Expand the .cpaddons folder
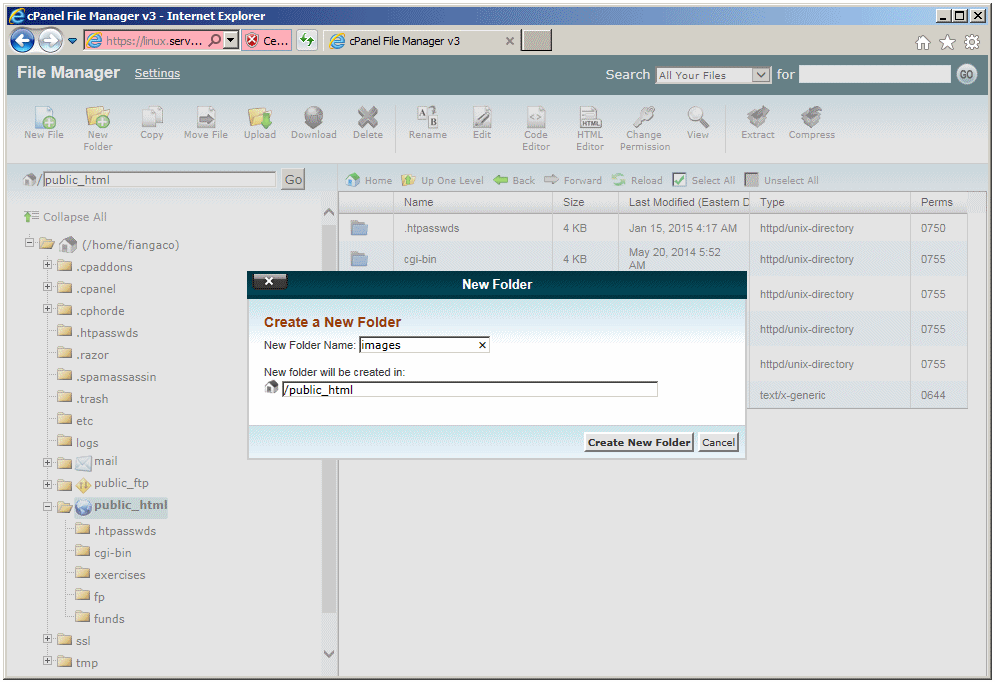The image size is (995, 682). tap(48, 265)
